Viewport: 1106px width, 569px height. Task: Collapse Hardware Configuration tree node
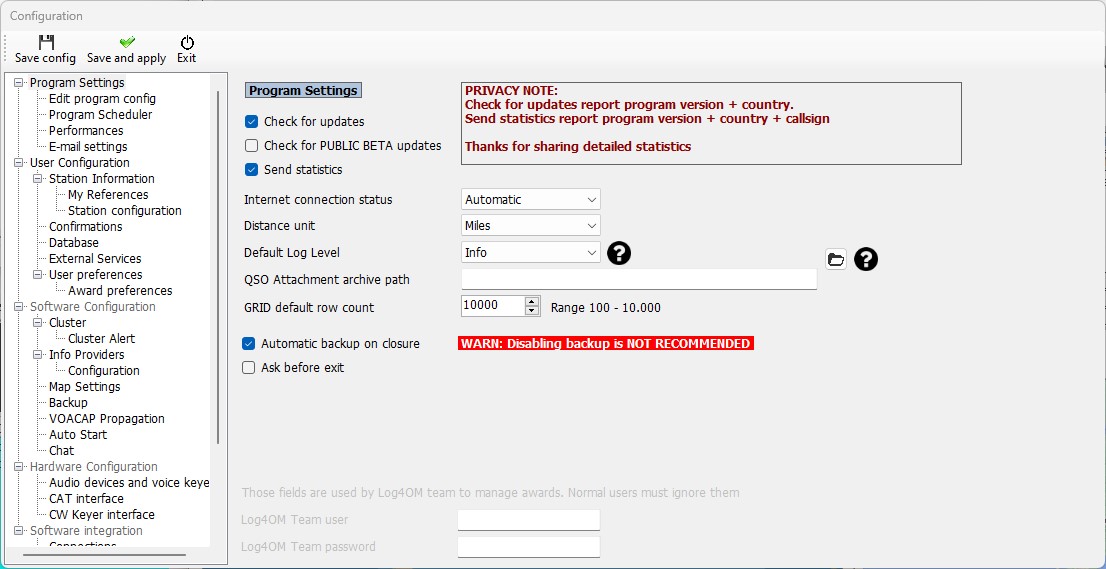pos(19,467)
